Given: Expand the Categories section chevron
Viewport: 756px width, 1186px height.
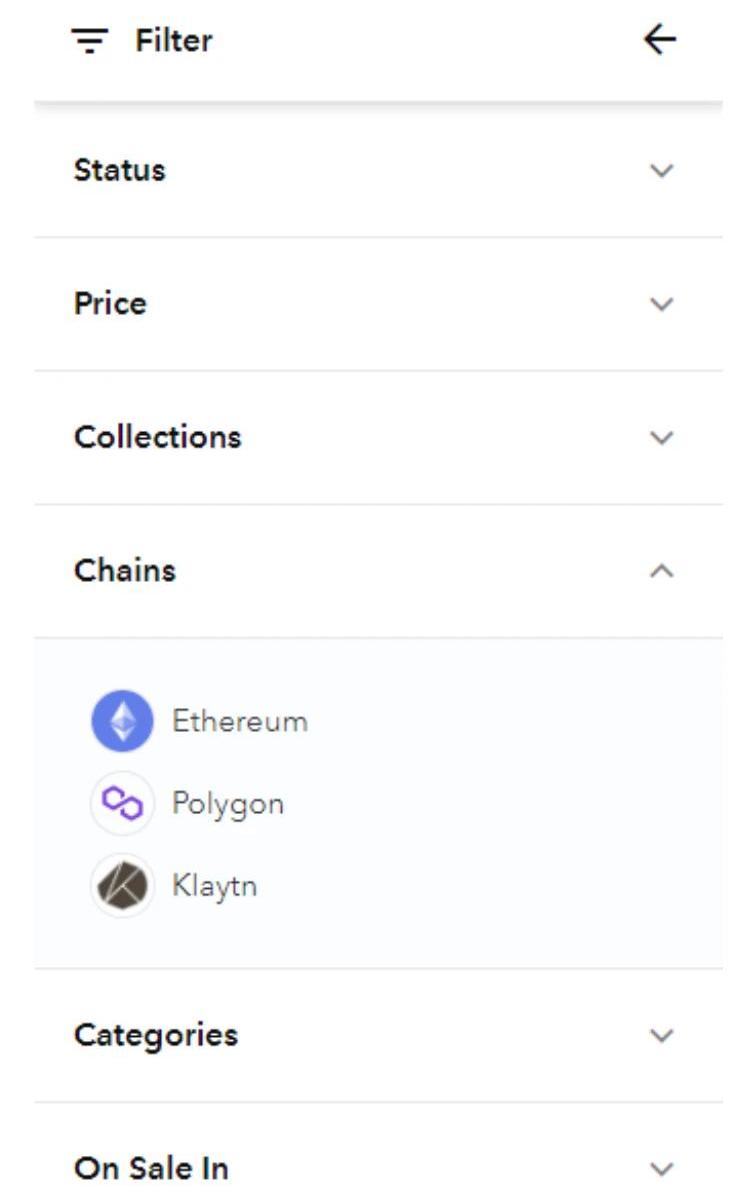Looking at the screenshot, I should (661, 1035).
